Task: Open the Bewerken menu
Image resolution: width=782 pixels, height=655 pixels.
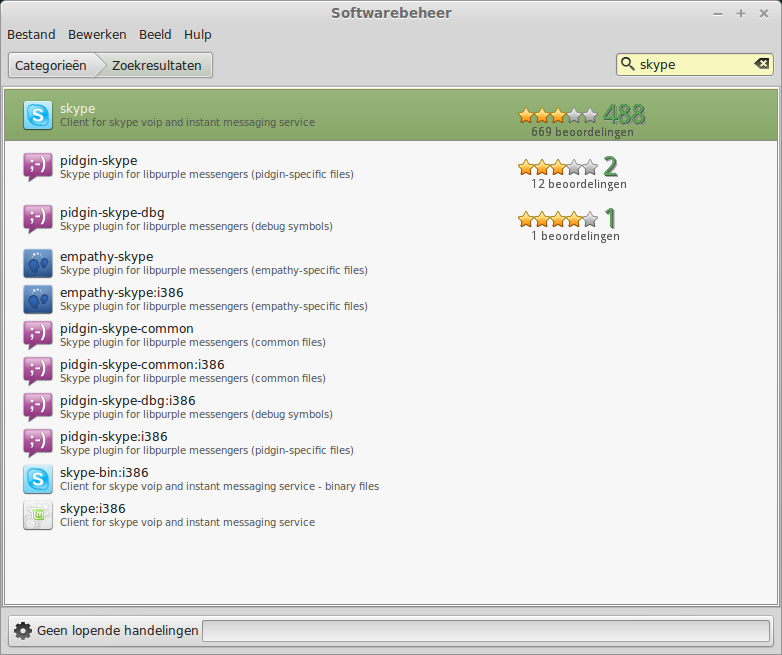Action: pos(97,34)
